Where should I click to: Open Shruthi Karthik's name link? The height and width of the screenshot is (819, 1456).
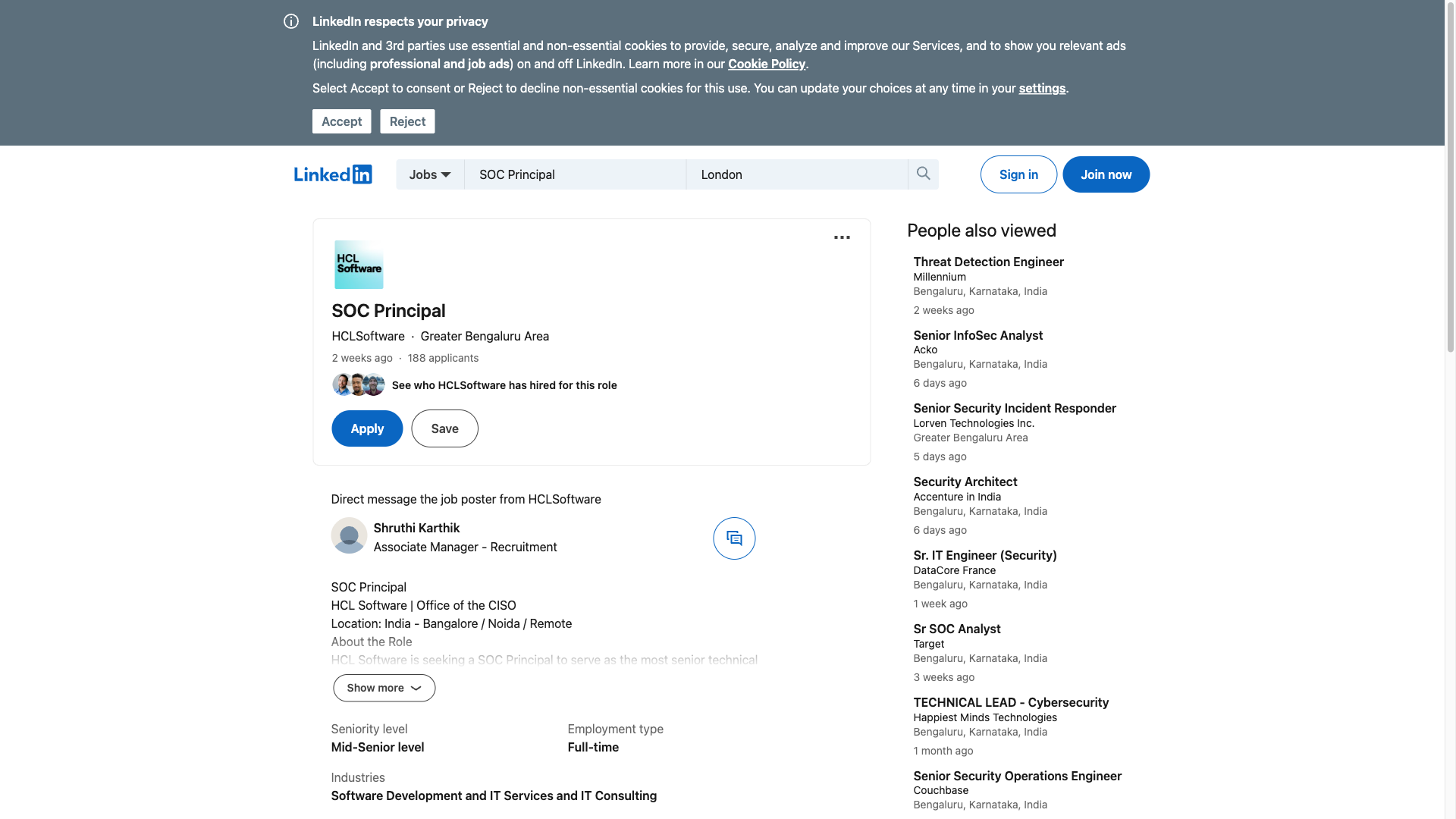416,528
